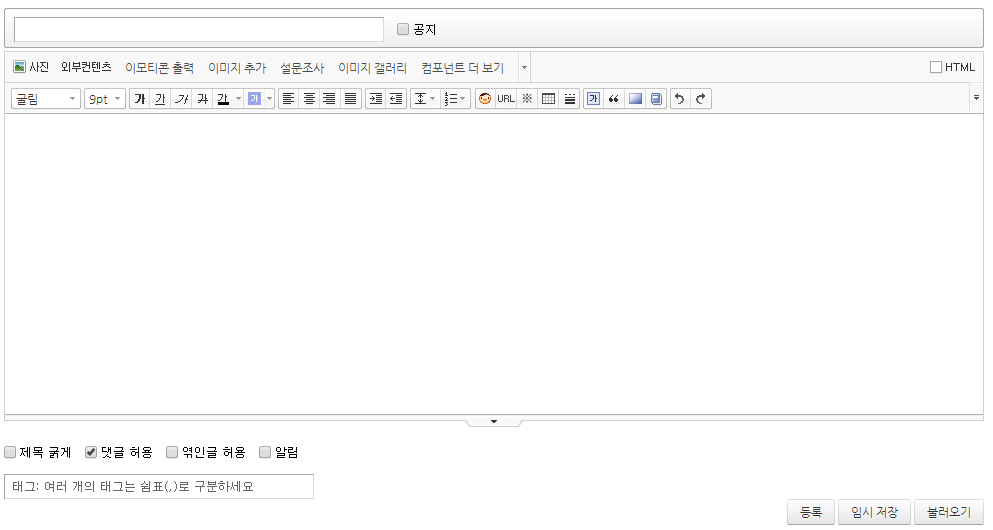
Task: Insert a URL link
Action: pyautogui.click(x=506, y=99)
